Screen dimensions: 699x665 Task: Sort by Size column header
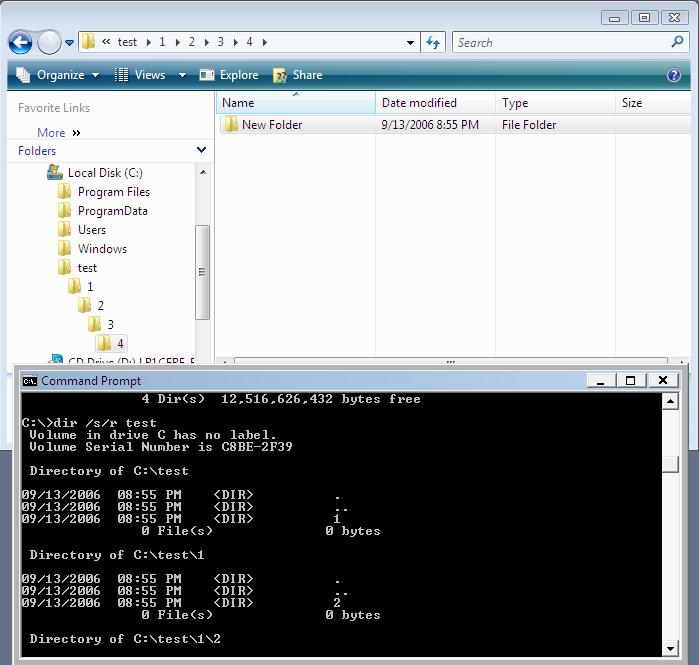coord(653,103)
